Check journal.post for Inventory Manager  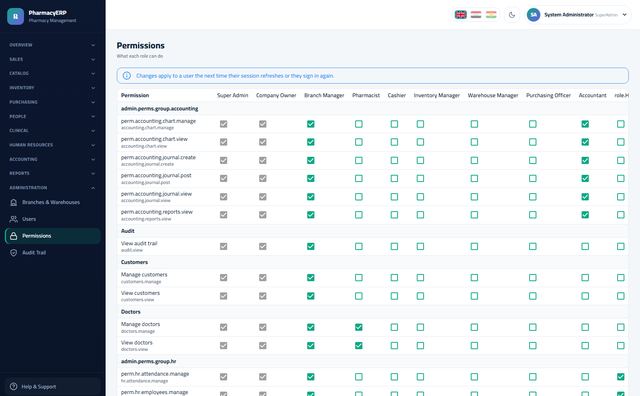pos(420,178)
